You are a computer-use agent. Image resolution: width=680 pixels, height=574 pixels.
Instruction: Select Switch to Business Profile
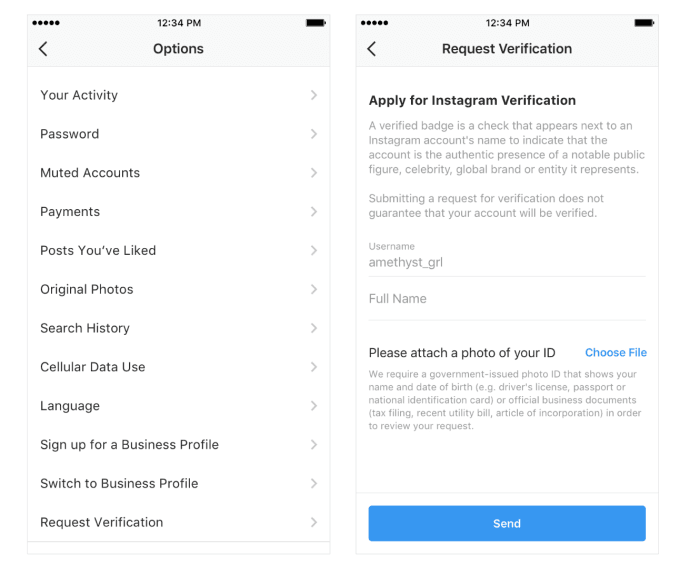pyautogui.click(x=119, y=483)
